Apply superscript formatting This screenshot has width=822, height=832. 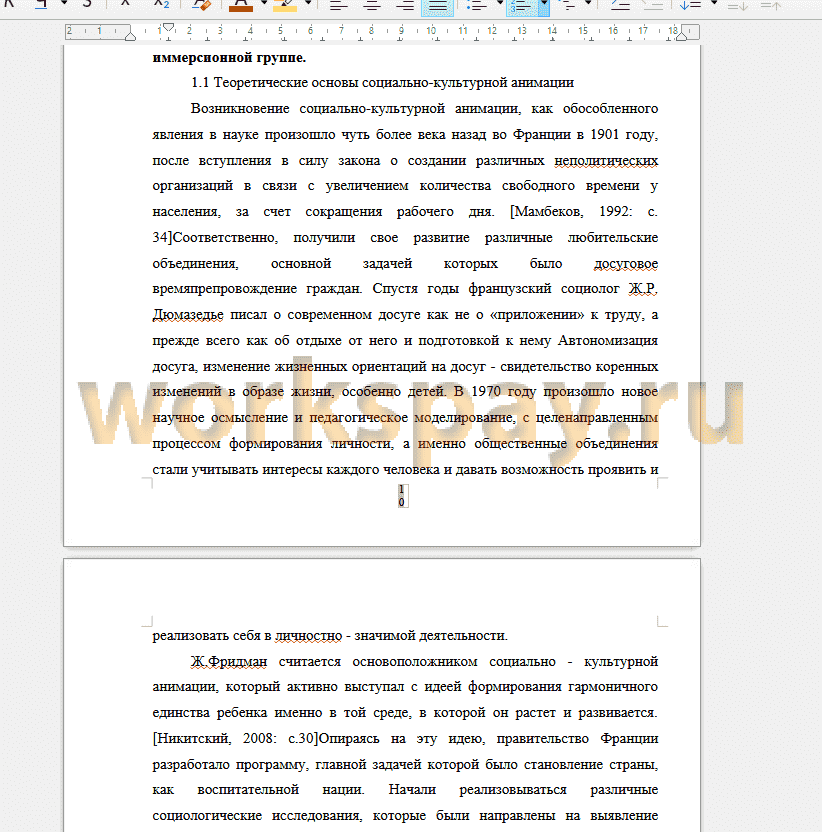[125, 4]
